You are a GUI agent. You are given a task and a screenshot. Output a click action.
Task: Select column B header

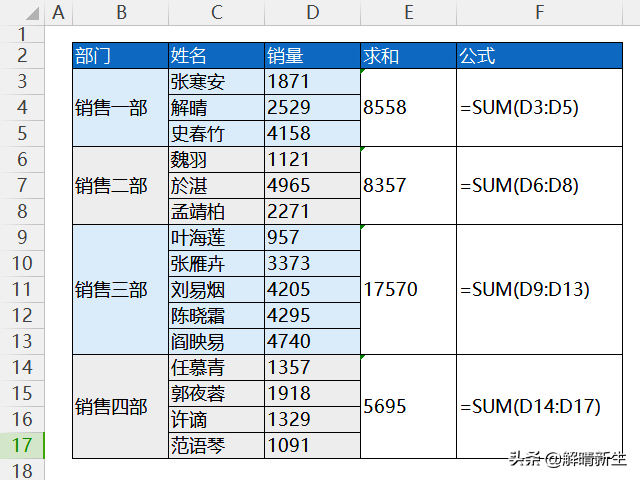(x=121, y=12)
